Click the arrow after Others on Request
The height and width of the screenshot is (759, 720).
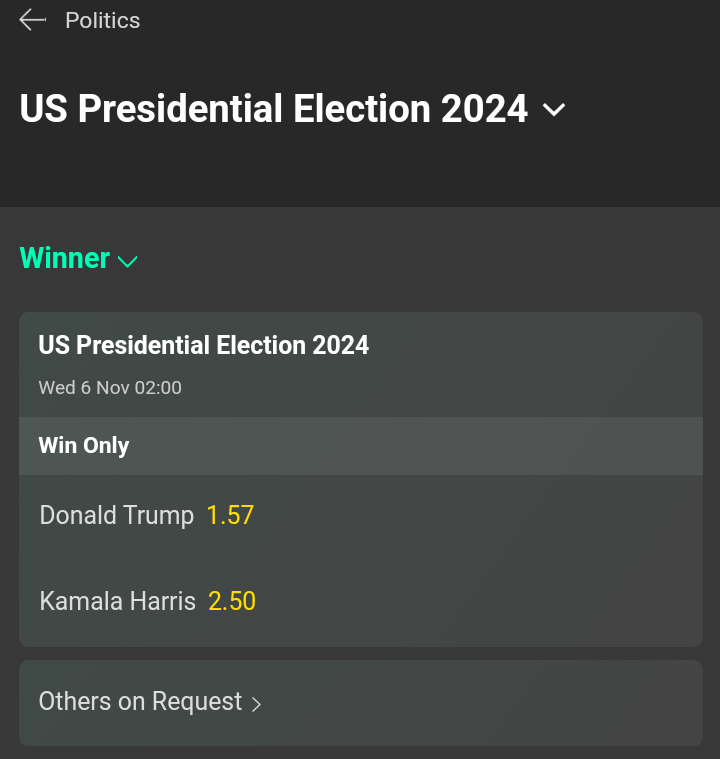[256, 704]
